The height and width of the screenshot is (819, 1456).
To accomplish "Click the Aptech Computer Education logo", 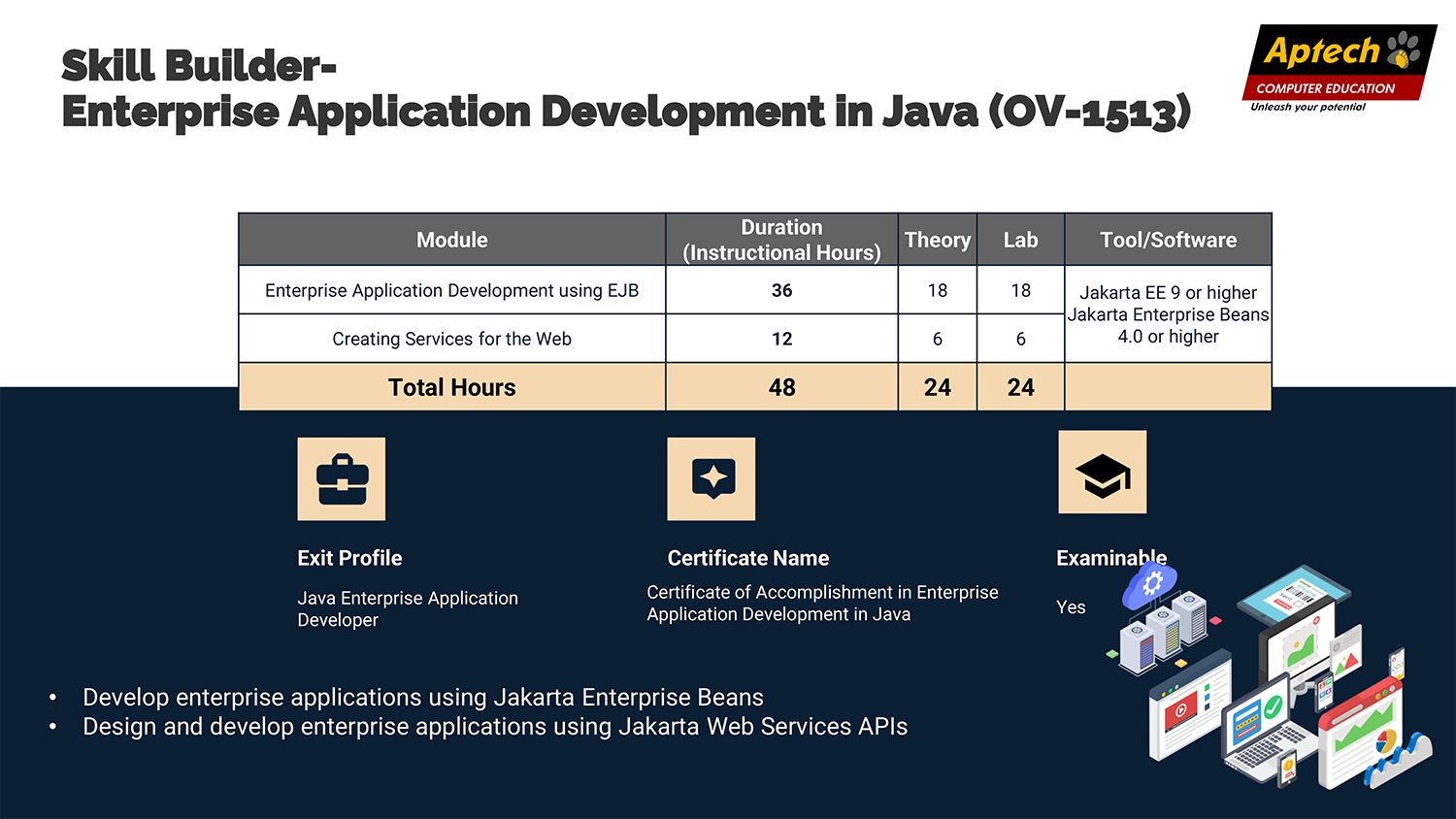I will [1340, 68].
